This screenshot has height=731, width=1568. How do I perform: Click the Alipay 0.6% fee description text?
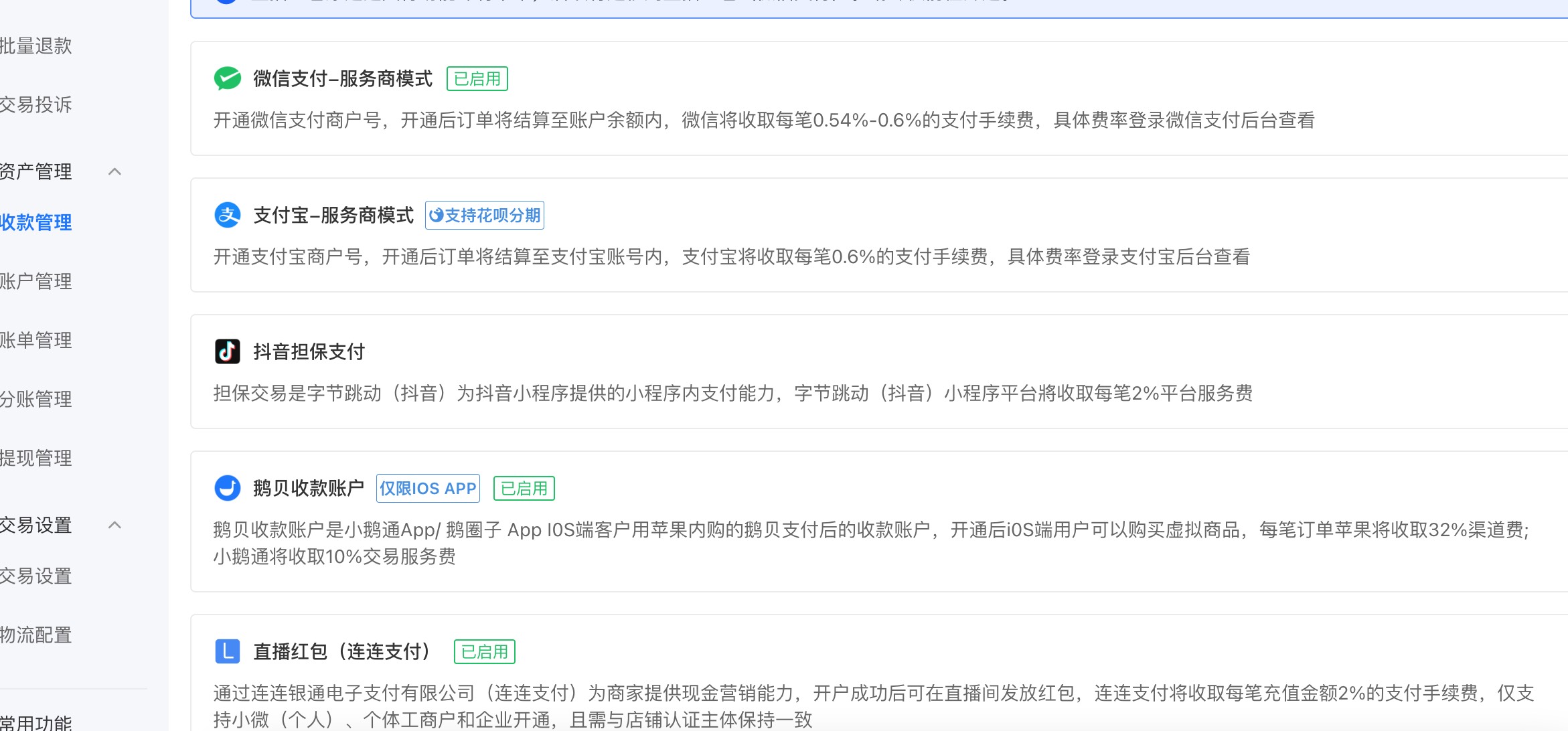pos(732,257)
